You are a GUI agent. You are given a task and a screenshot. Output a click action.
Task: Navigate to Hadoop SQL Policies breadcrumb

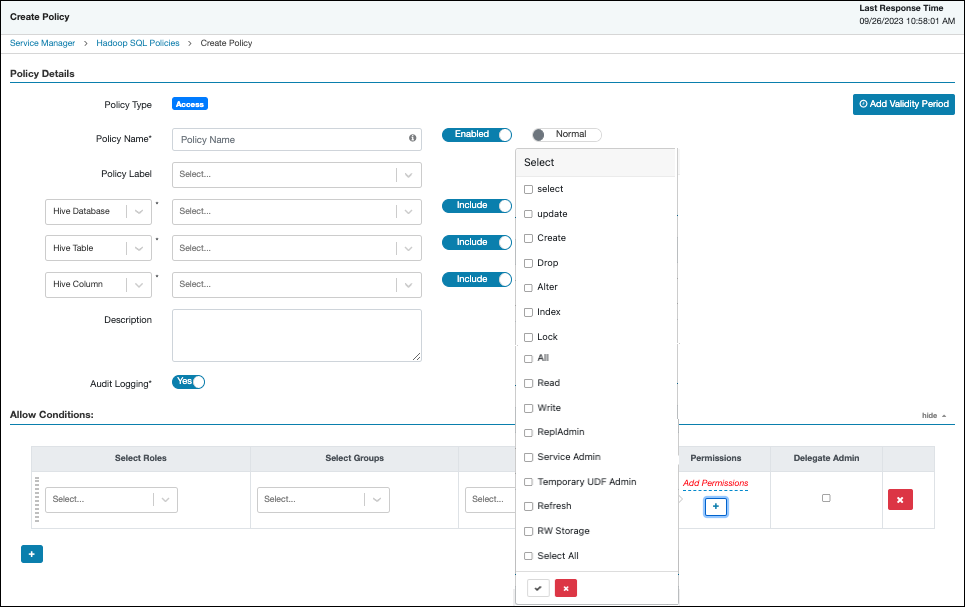(138, 43)
